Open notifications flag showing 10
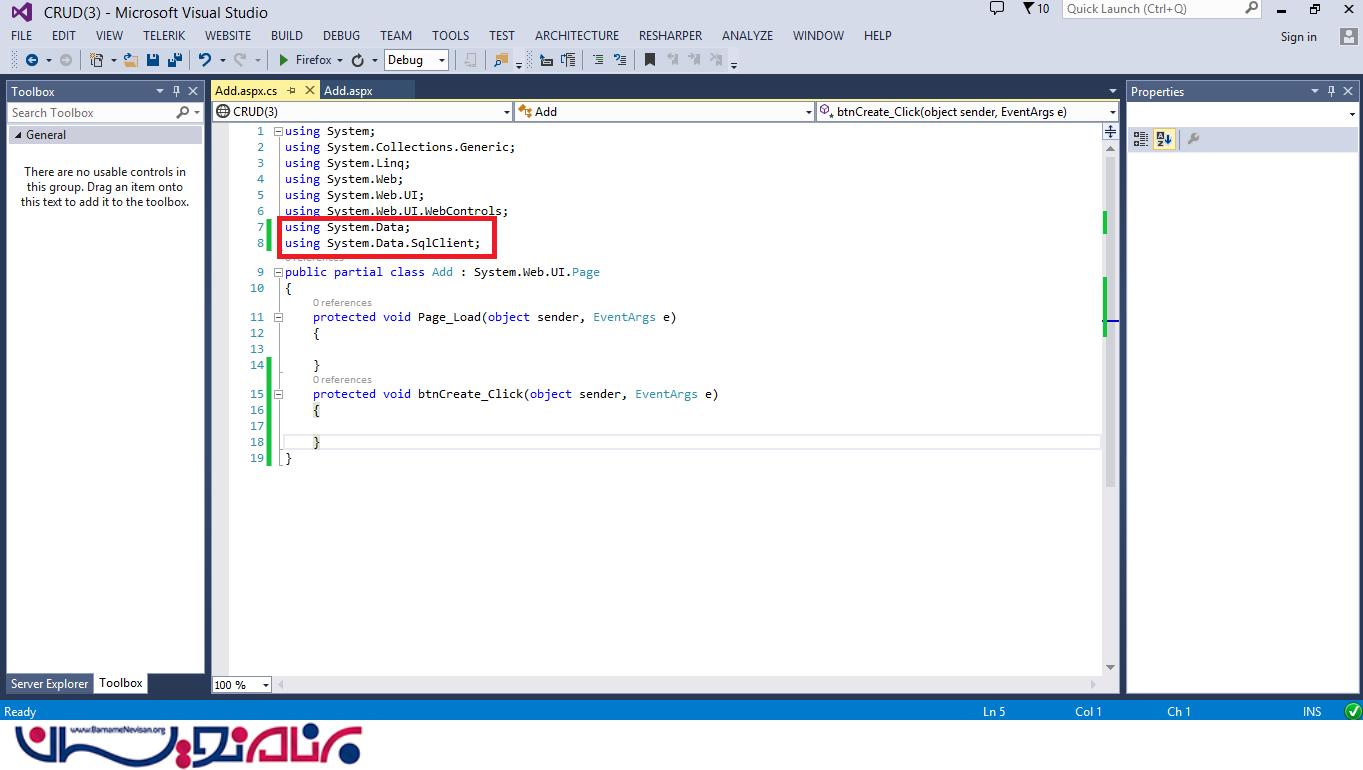The width and height of the screenshot is (1363, 770). click(x=1036, y=9)
